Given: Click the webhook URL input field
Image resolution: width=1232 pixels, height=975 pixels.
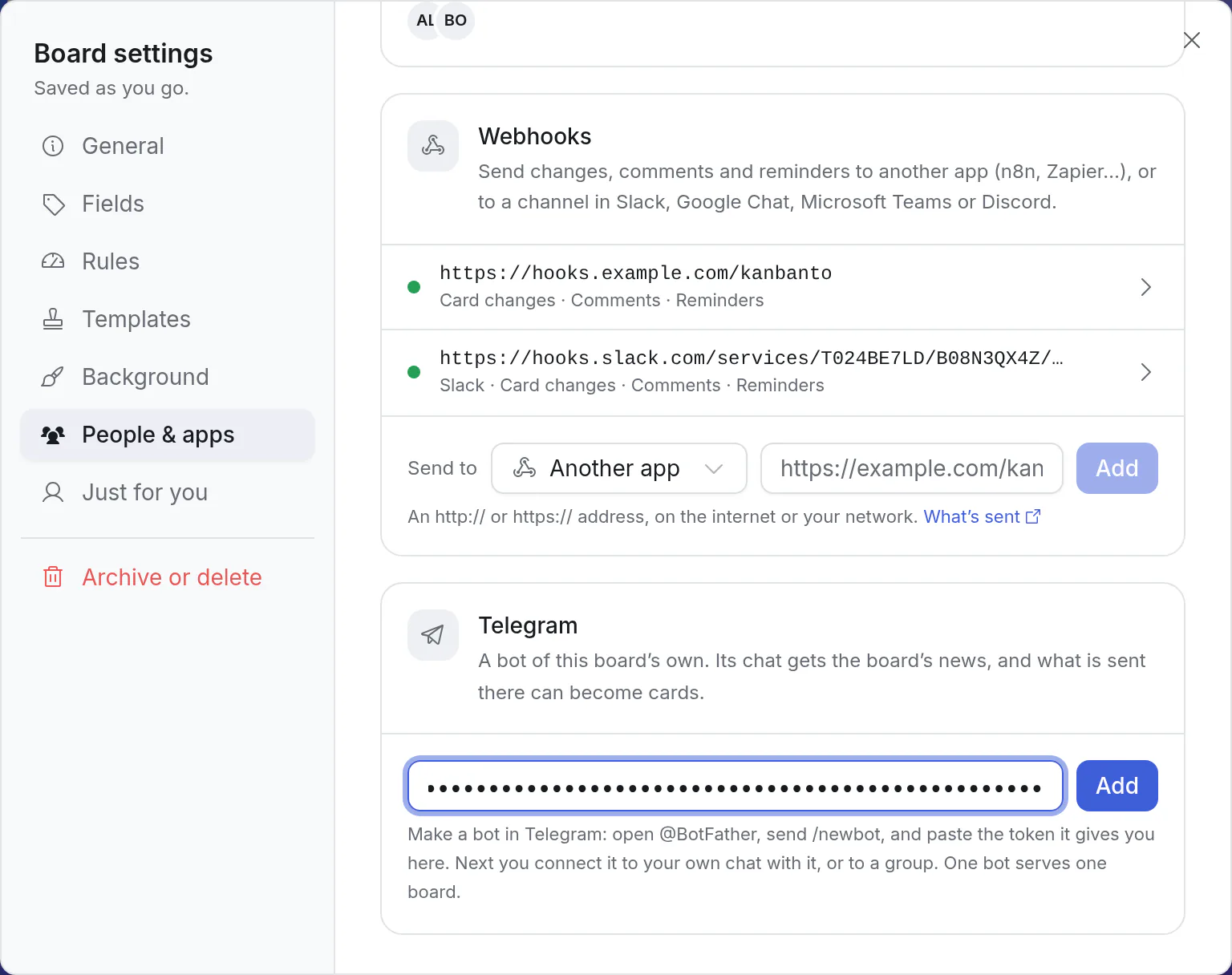Looking at the screenshot, I should tap(912, 468).
